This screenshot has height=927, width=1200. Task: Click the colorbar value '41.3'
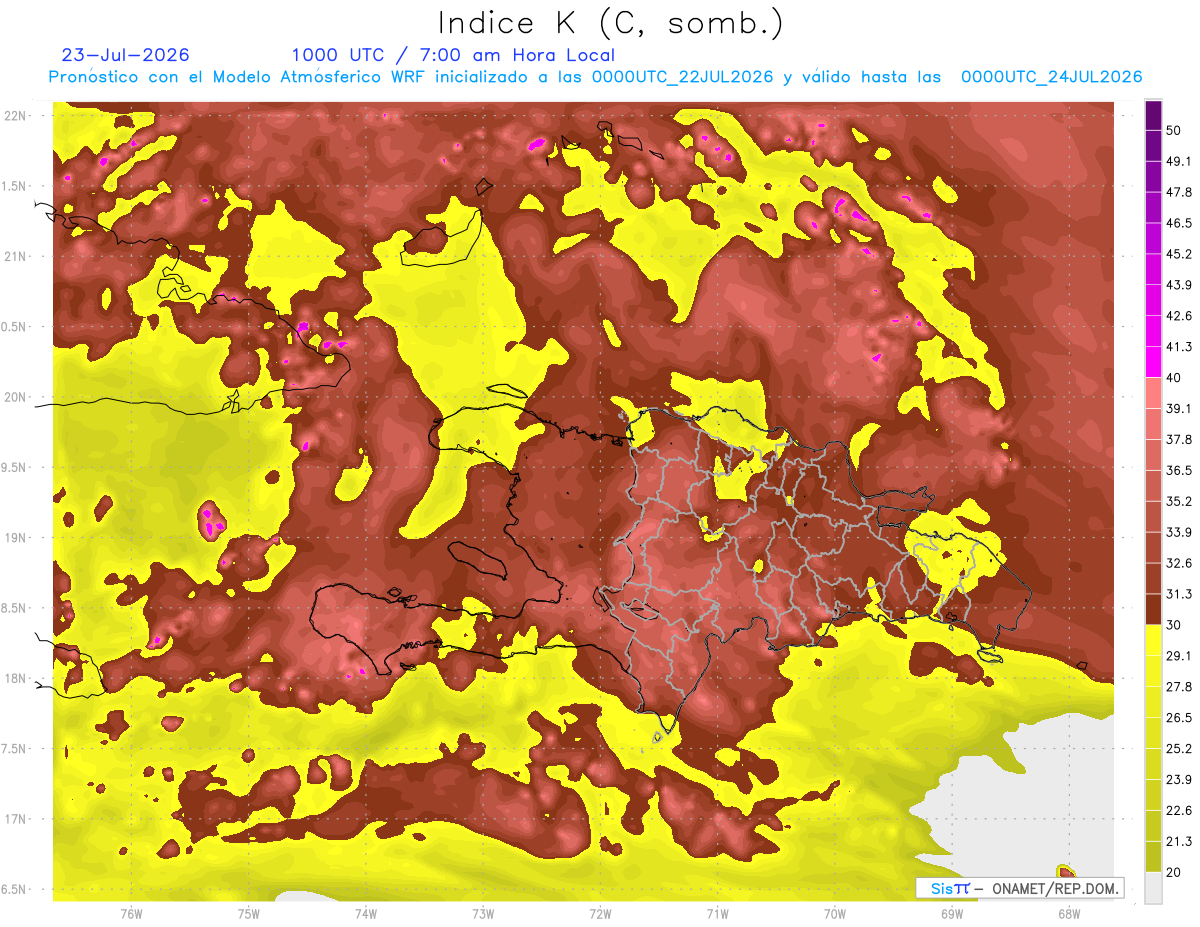[x=1178, y=347]
